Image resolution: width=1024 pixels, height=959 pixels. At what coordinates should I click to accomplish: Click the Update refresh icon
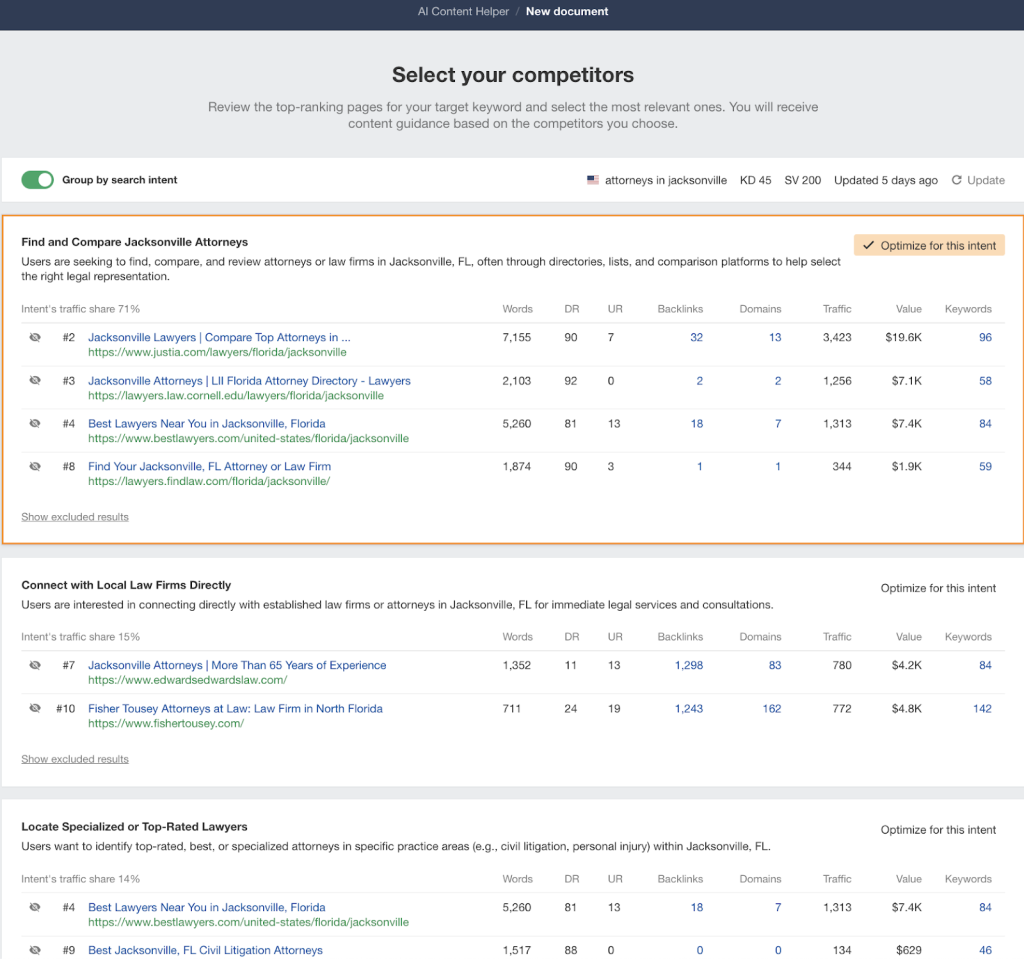(958, 180)
